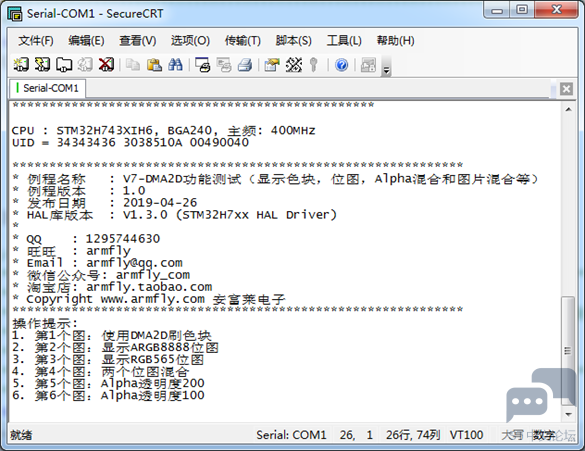The image size is (585, 451).
Task: Click the 显示RGB565位图 line
Action: pyautogui.click(x=108, y=359)
